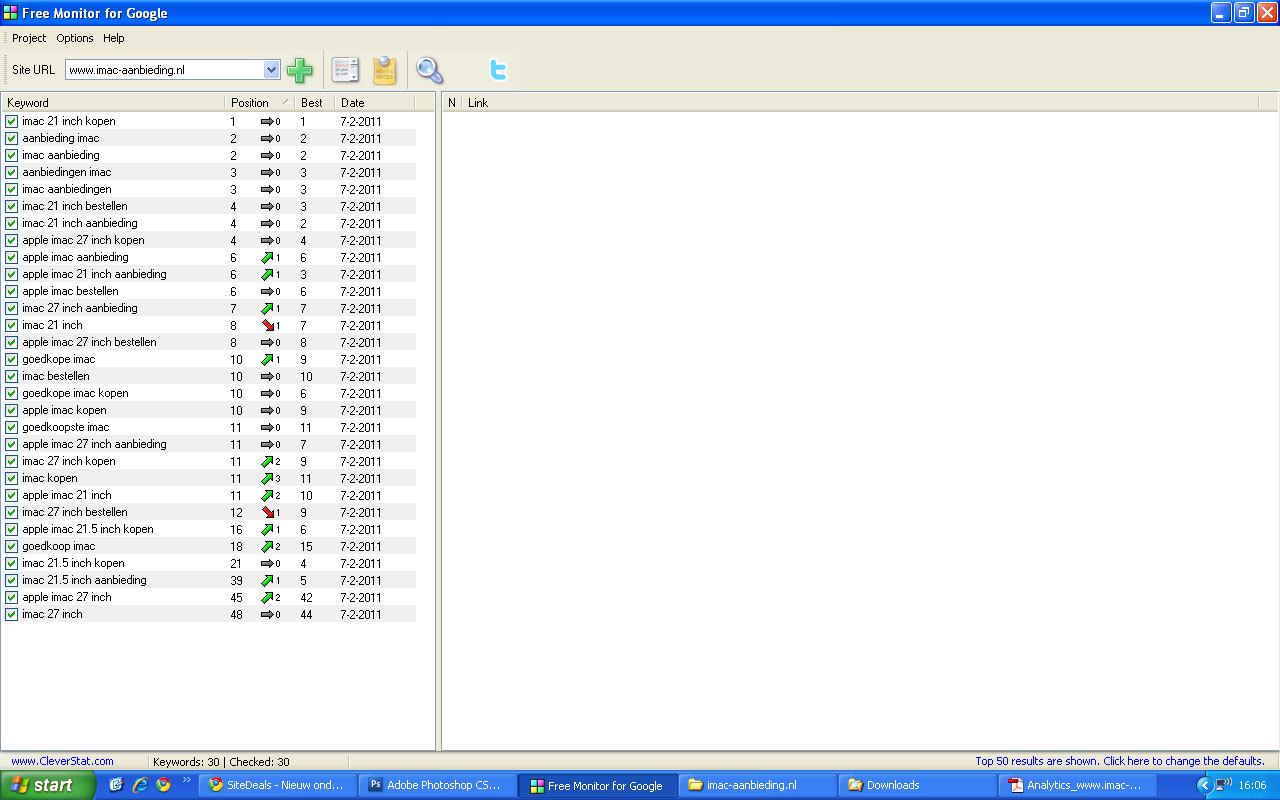
Task: Click green up arrow for 'apple imac 21 inch'
Action: (x=267, y=495)
